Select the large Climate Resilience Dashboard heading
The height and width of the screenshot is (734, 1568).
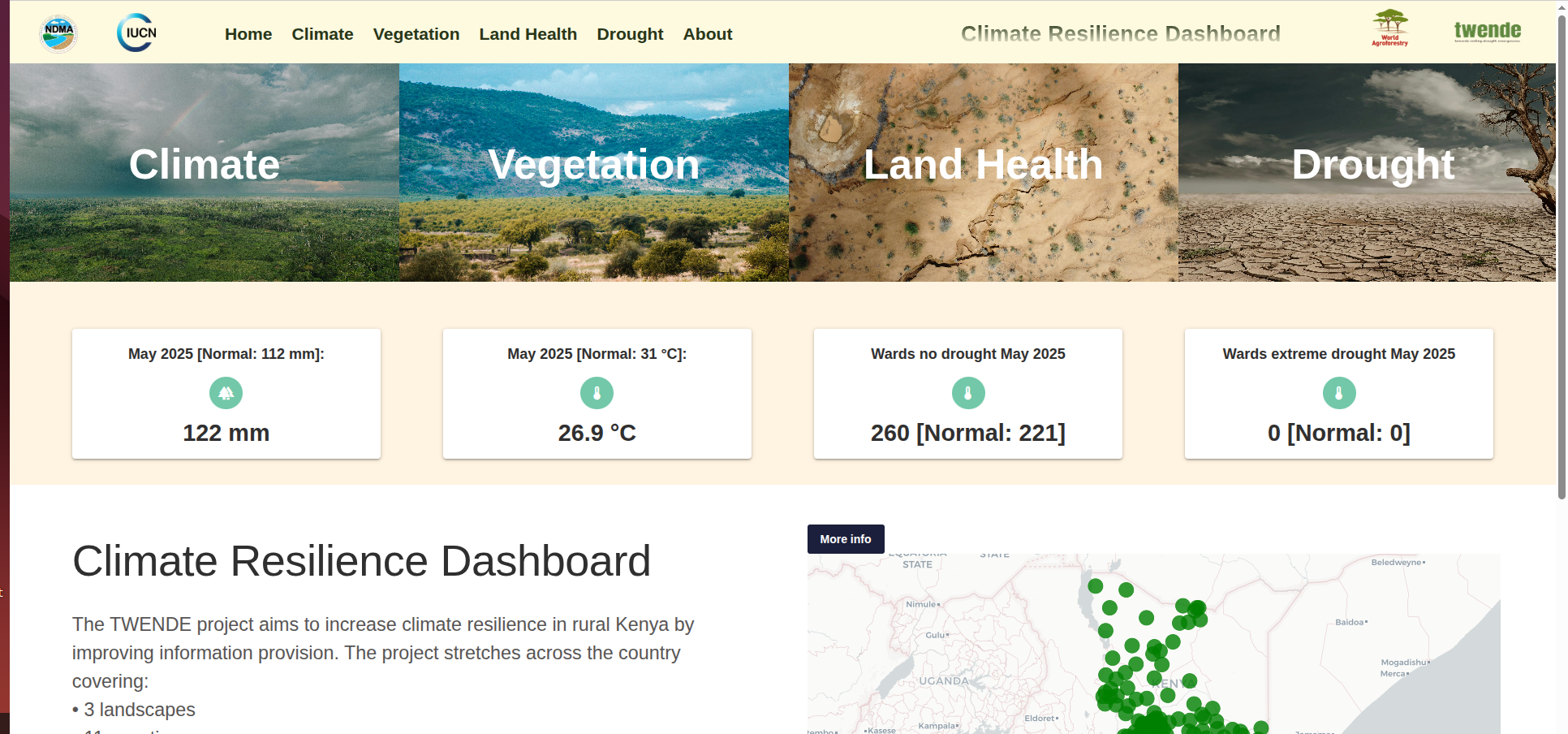click(x=362, y=561)
